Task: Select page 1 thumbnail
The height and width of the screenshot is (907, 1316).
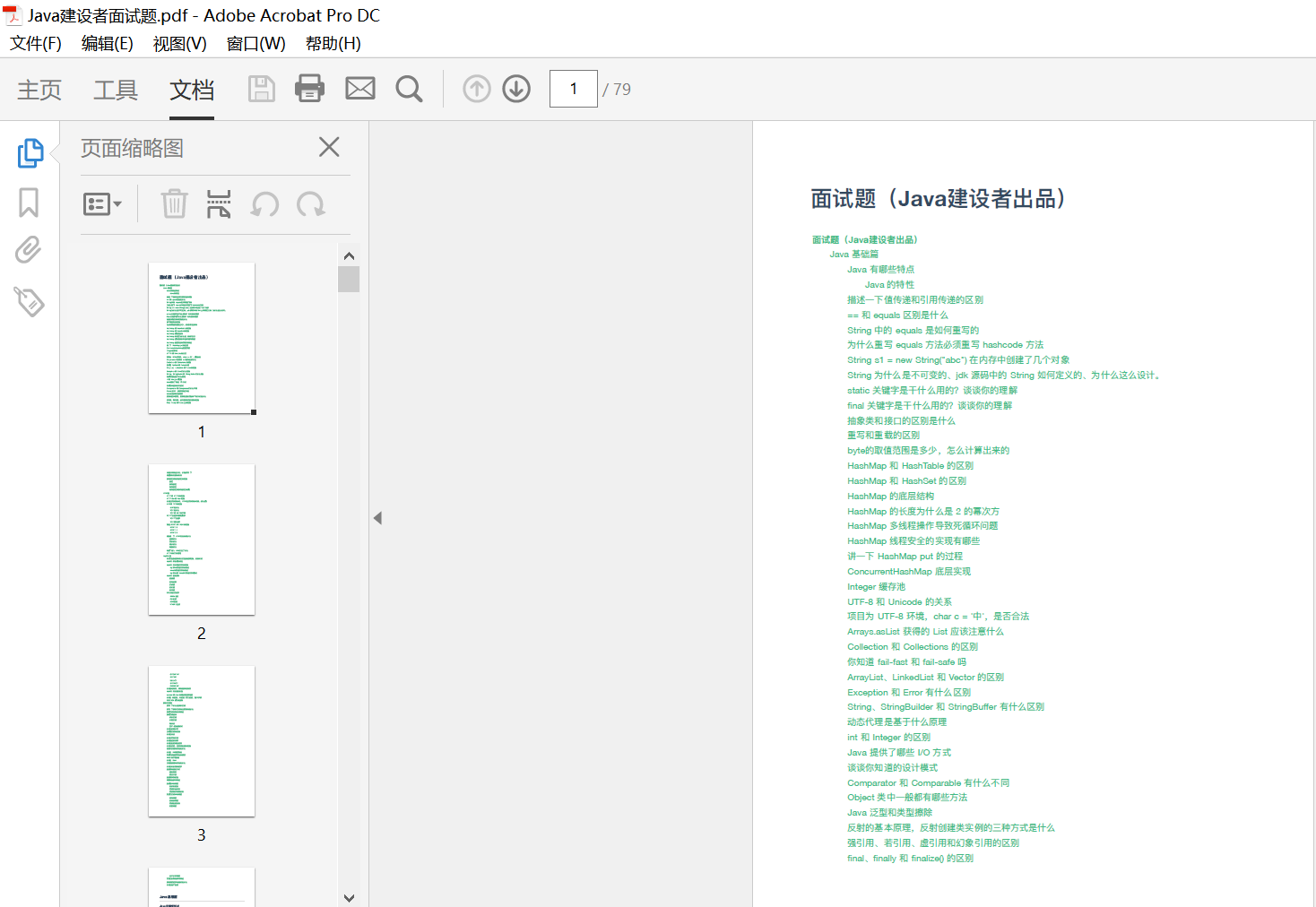Action: coord(202,338)
